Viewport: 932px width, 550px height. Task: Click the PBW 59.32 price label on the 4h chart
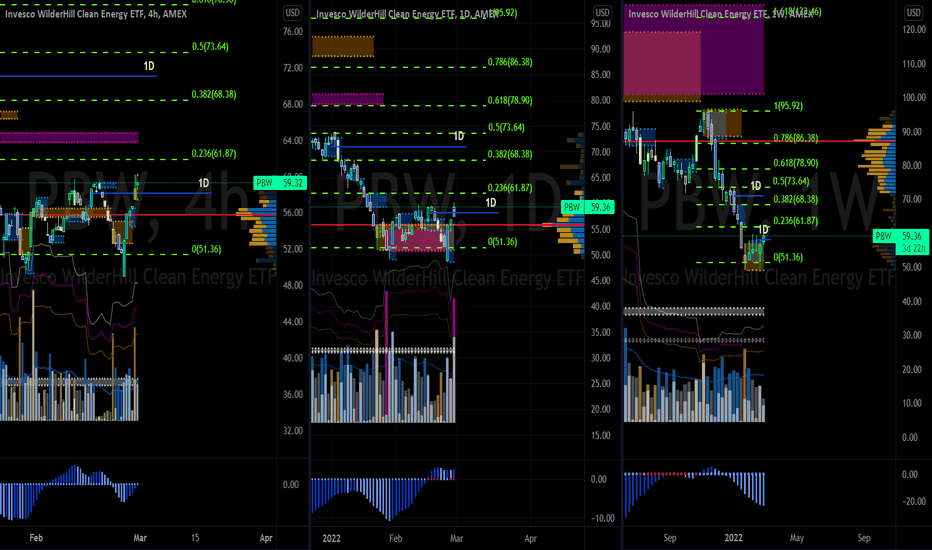pyautogui.click(x=279, y=183)
